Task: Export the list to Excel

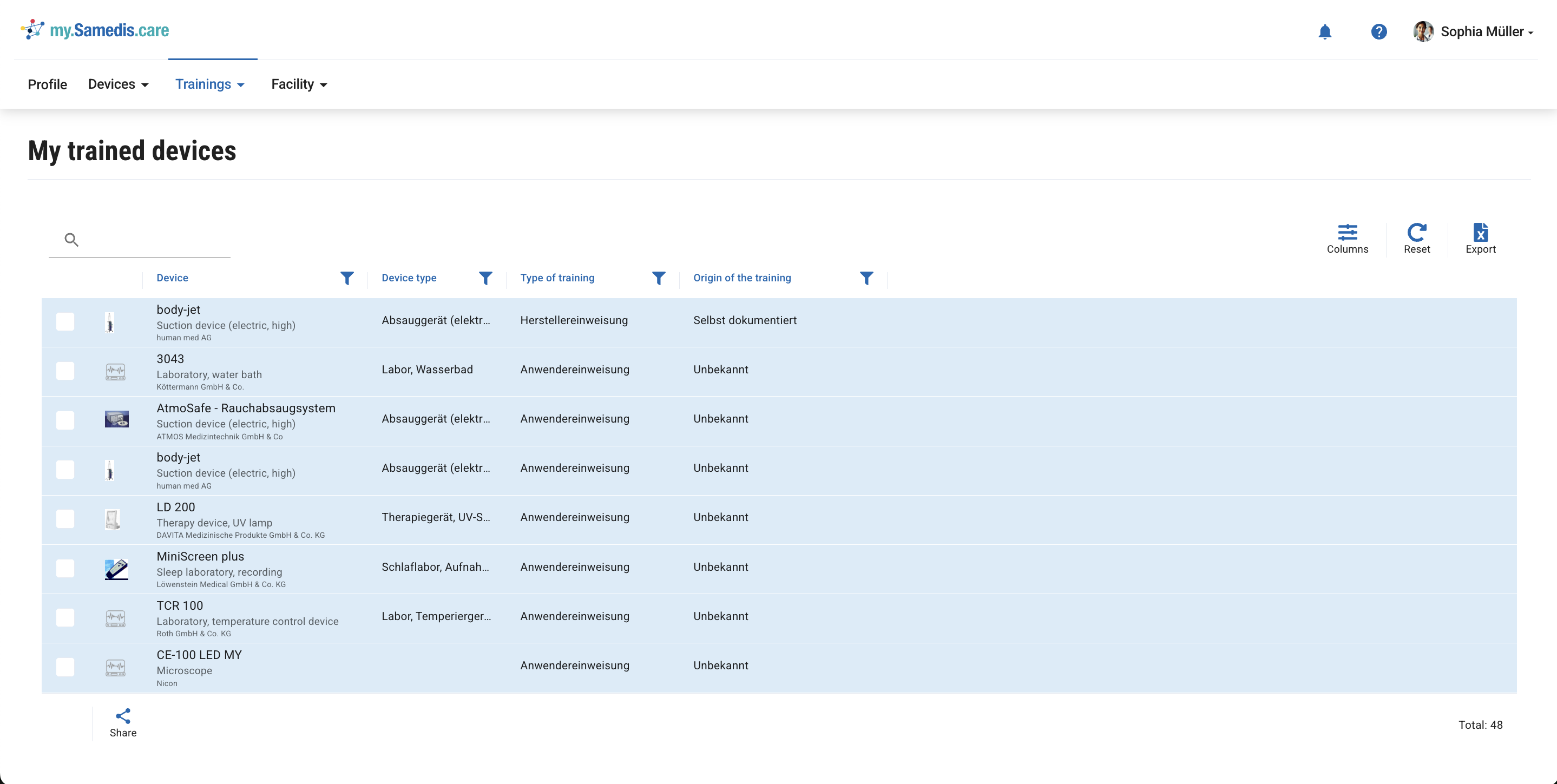Action: tap(1480, 238)
